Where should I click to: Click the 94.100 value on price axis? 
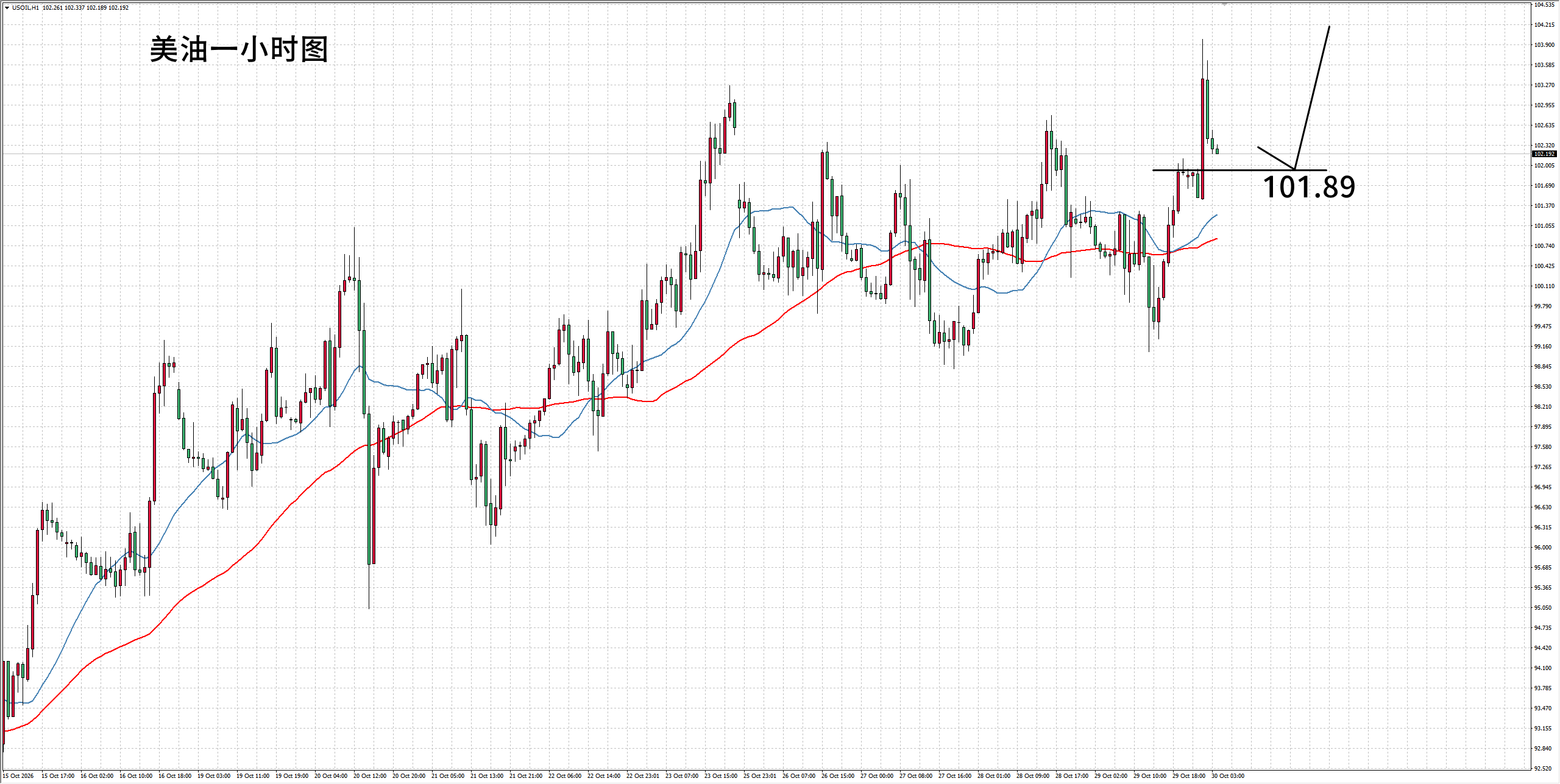pos(1544,668)
